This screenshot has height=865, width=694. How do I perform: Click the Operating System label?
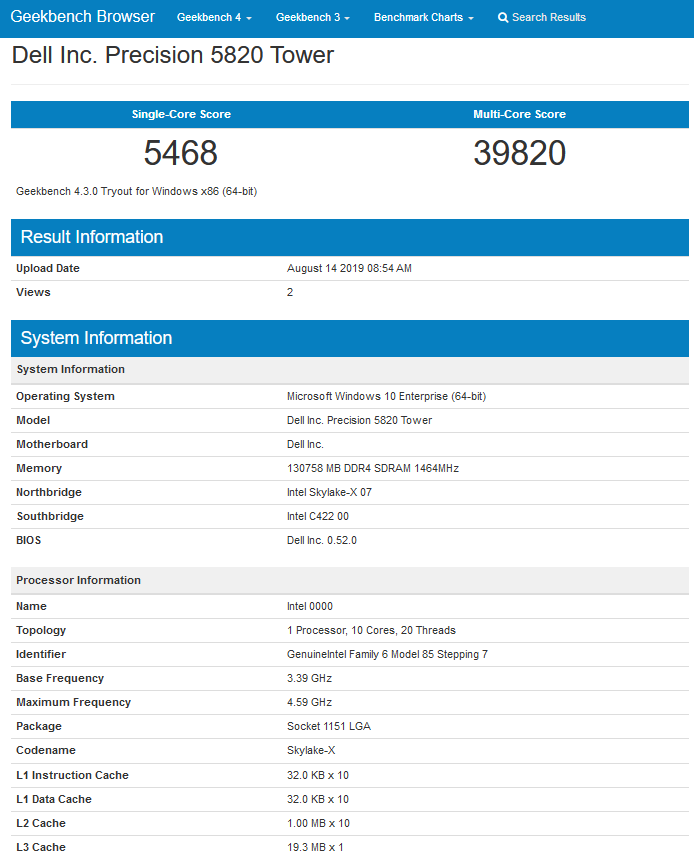point(65,396)
